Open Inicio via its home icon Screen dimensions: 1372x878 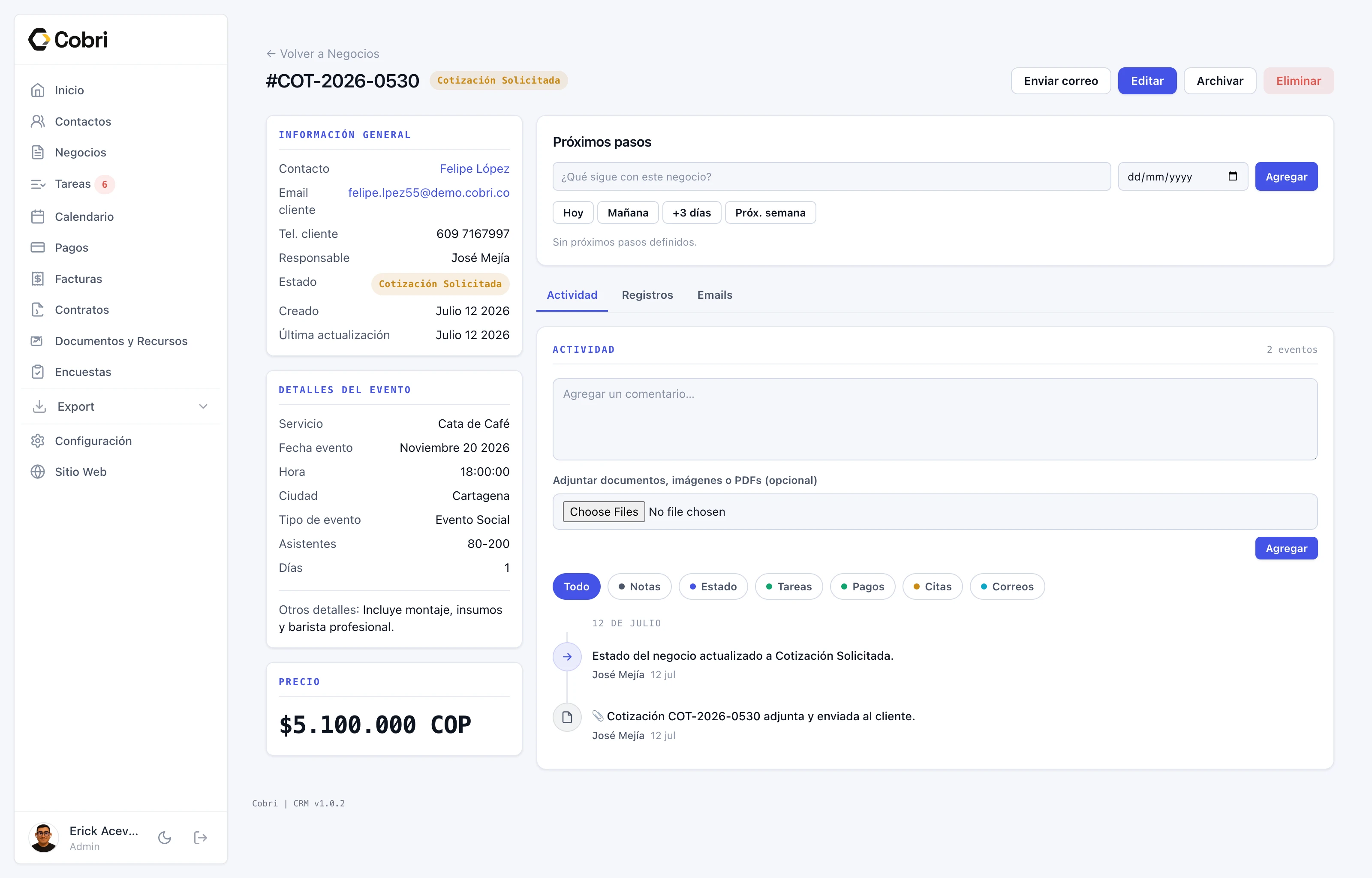point(38,90)
